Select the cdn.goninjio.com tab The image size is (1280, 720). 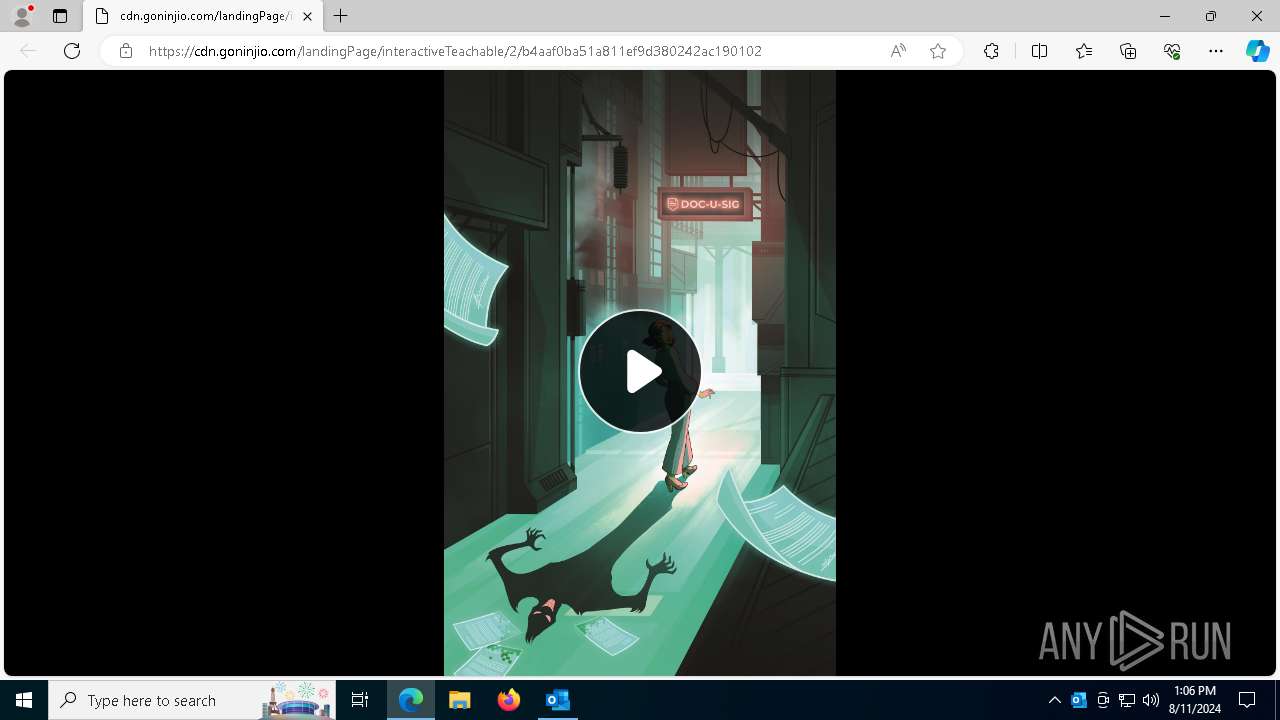pyautogui.click(x=205, y=16)
